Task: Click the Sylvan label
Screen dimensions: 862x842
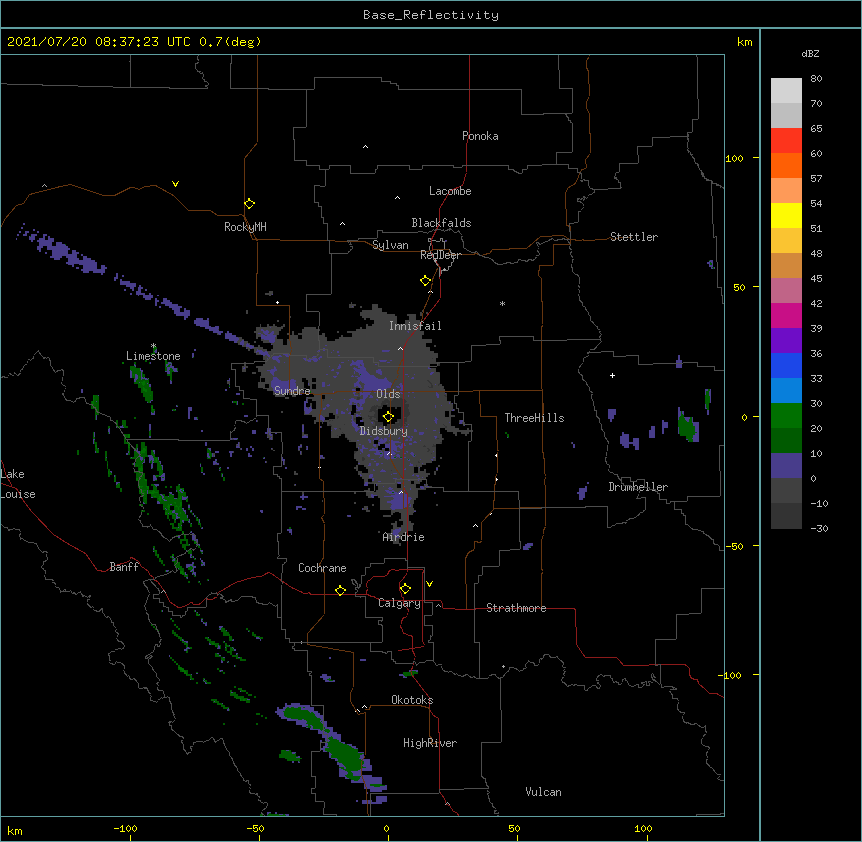Action: coord(390,245)
